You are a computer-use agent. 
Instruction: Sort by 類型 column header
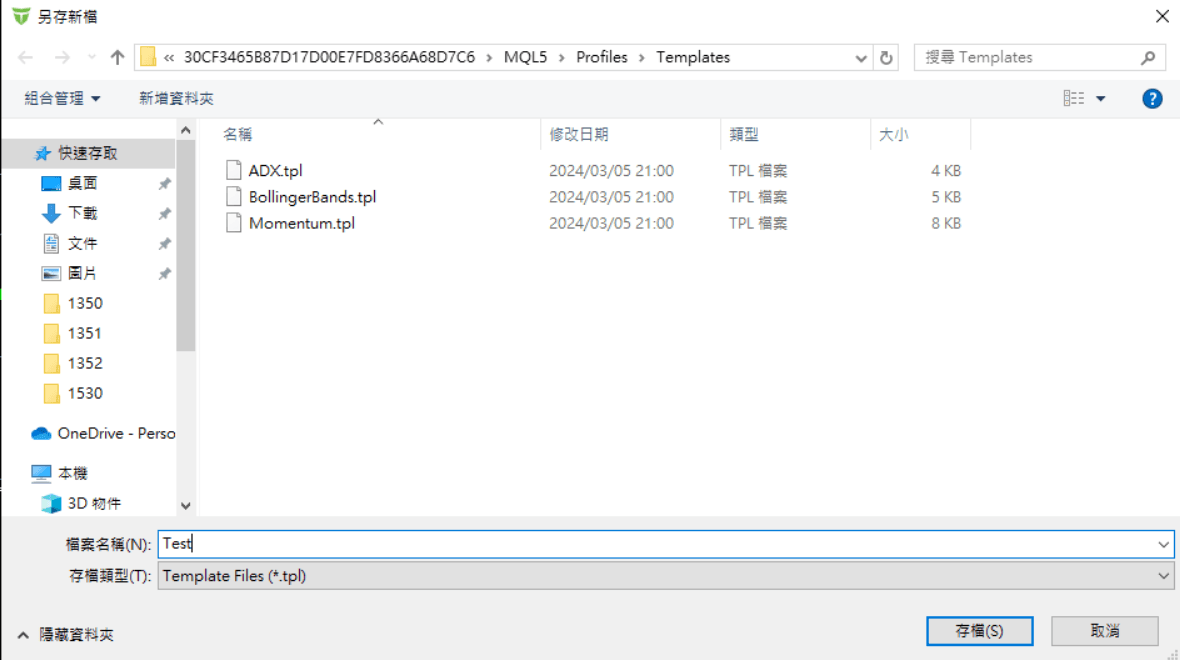click(744, 135)
